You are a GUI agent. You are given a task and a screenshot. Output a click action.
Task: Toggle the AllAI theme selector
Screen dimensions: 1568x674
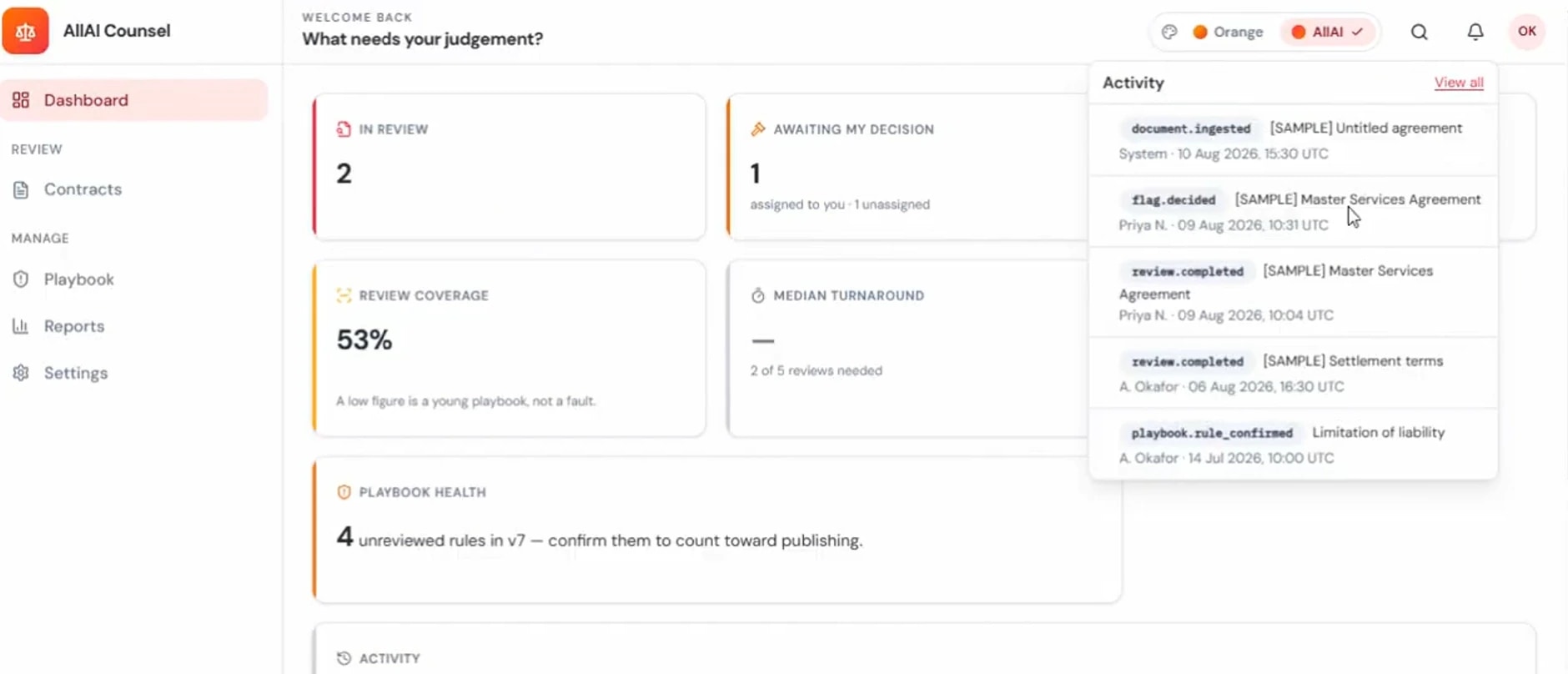[x=1326, y=32]
